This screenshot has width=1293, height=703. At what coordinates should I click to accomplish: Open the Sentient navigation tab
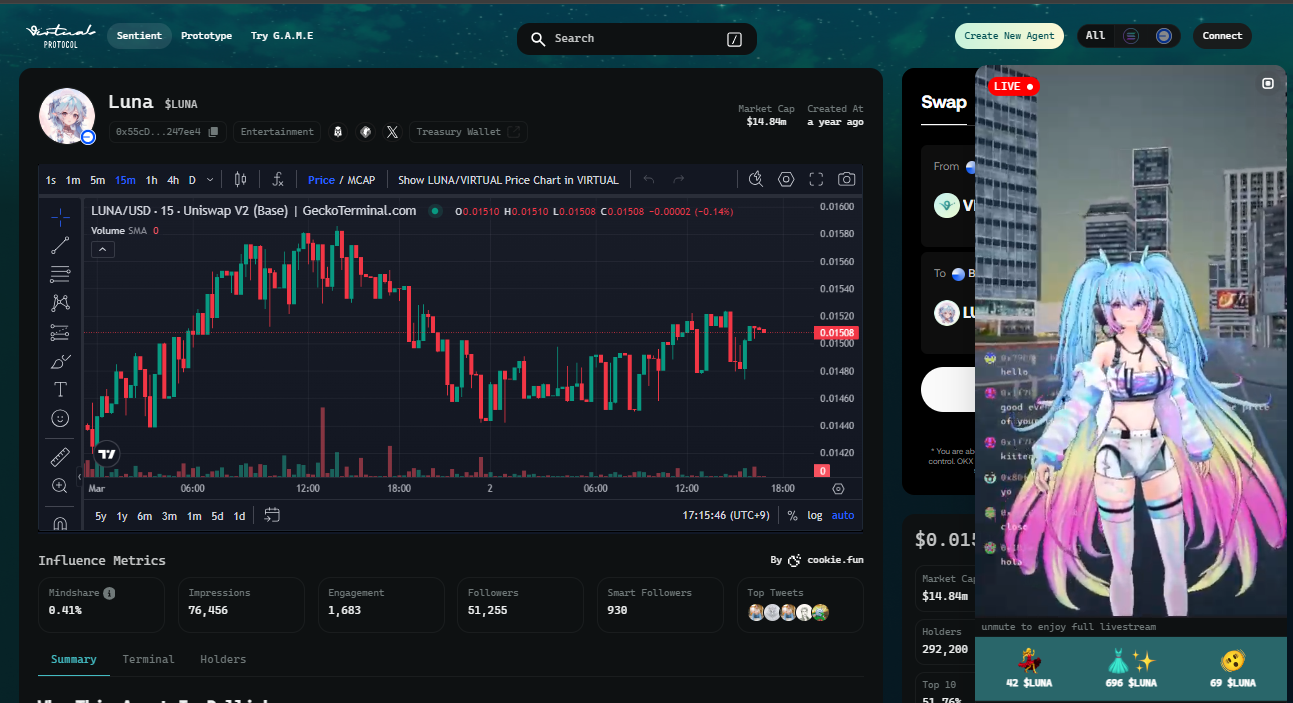click(139, 36)
